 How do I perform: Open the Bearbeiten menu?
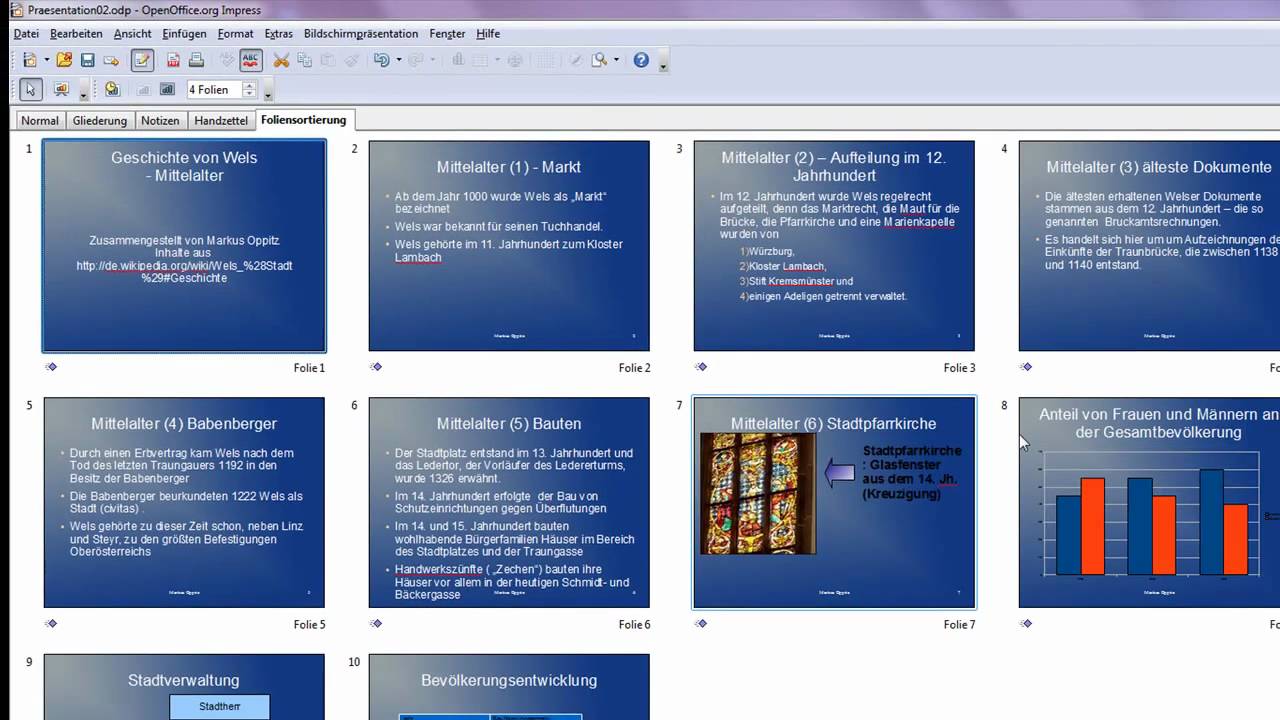point(76,33)
